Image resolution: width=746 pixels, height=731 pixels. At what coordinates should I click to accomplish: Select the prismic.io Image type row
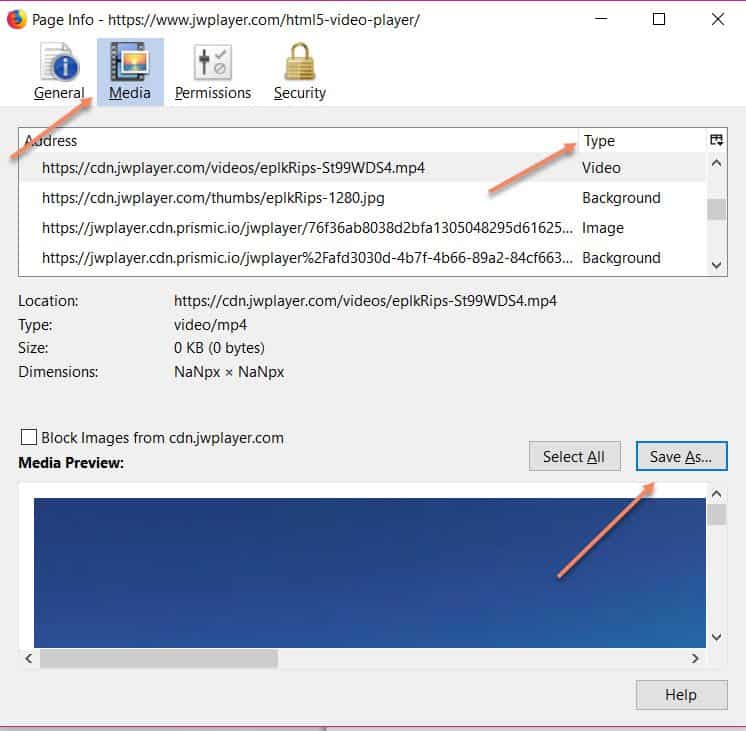coord(300,228)
